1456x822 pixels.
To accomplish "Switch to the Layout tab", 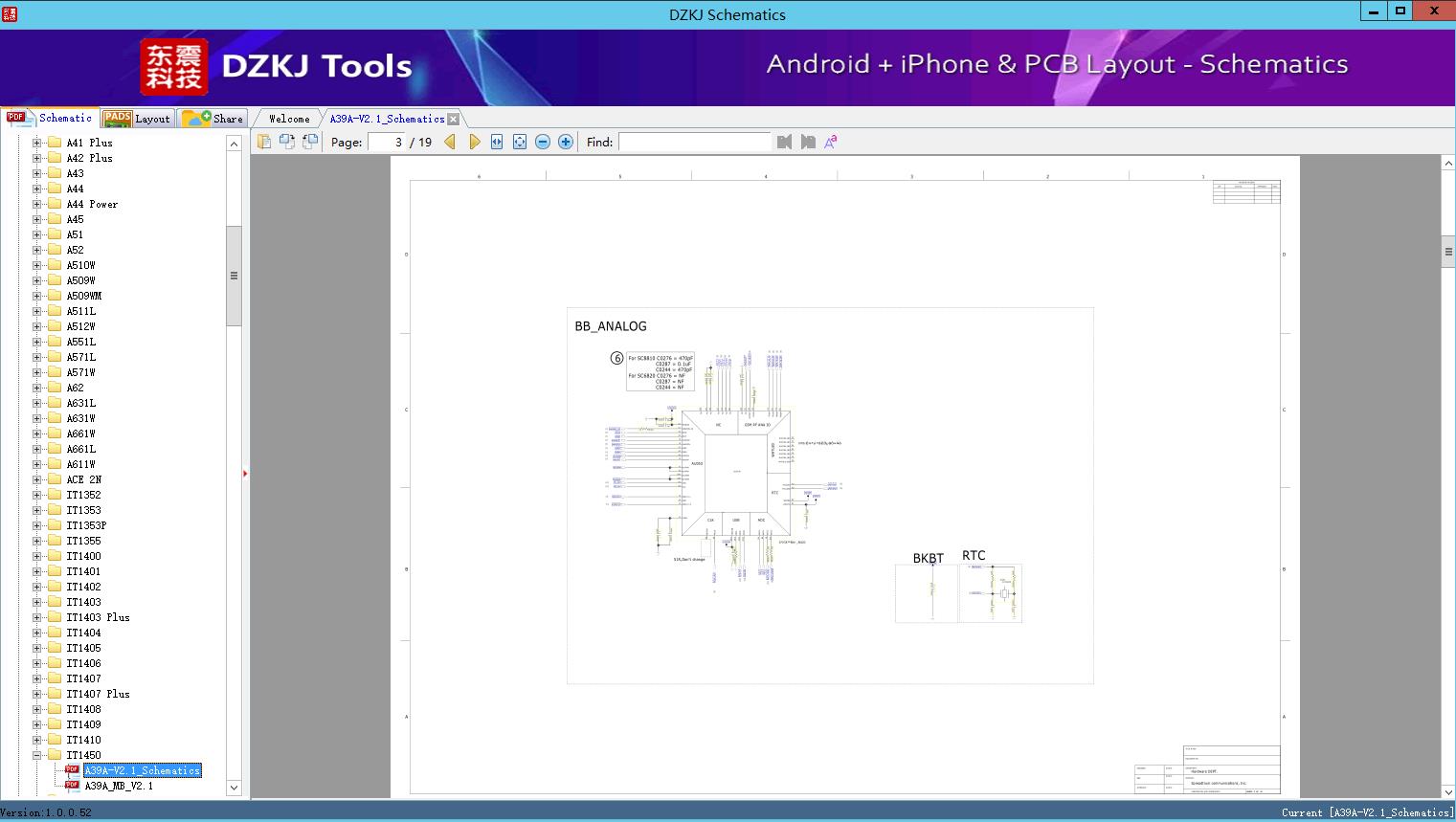I will 137,119.
